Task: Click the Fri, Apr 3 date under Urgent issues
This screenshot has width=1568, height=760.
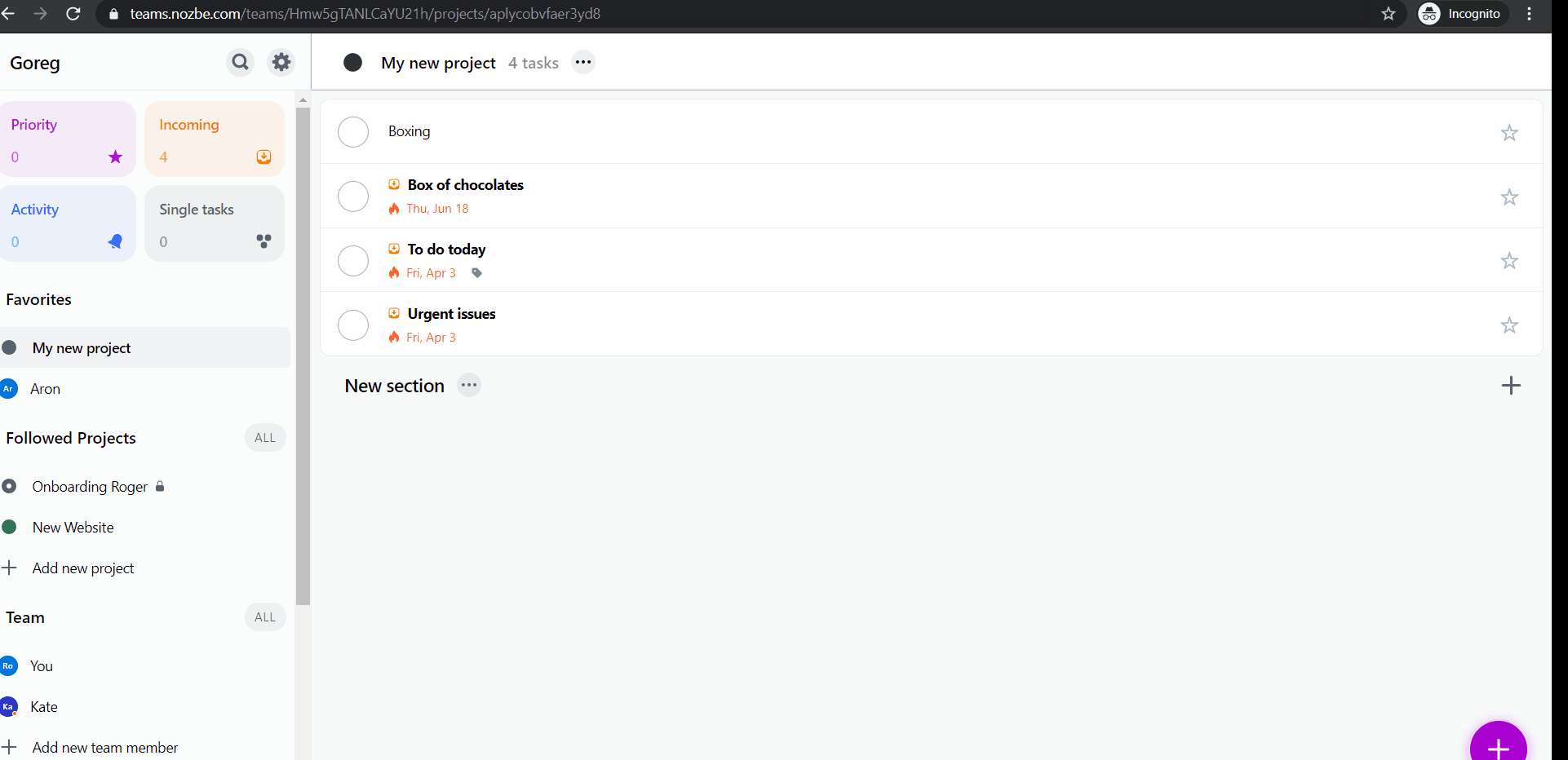Action: coord(431,338)
